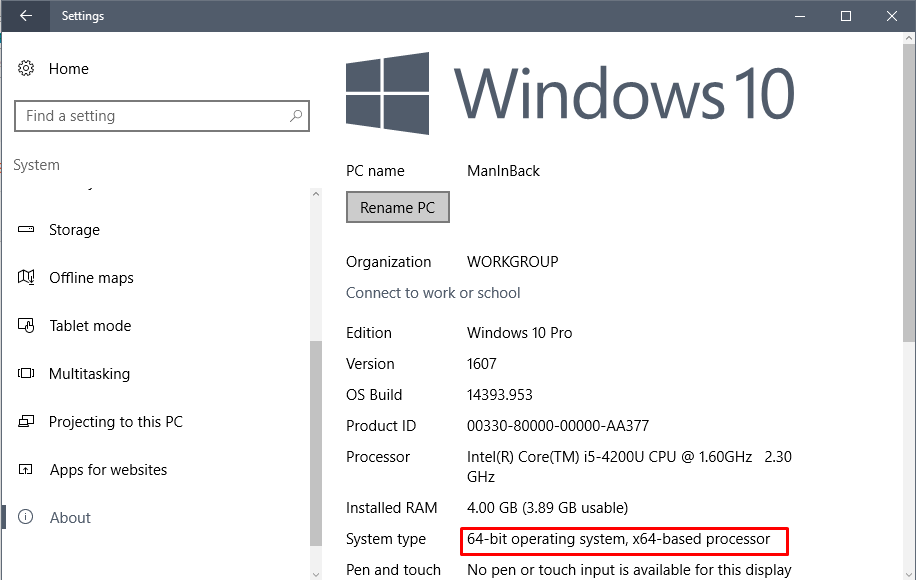
Task: Minimize the Settings window
Action: 800,16
